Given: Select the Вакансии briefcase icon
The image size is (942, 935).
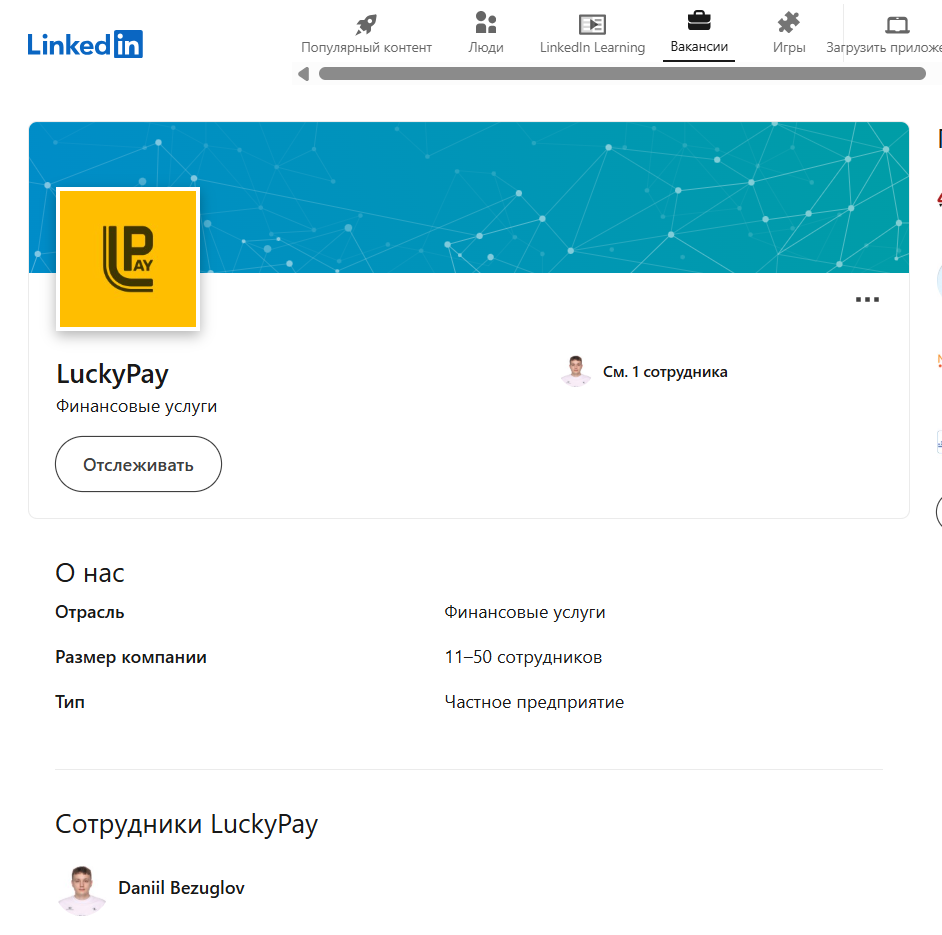Looking at the screenshot, I should 699,21.
